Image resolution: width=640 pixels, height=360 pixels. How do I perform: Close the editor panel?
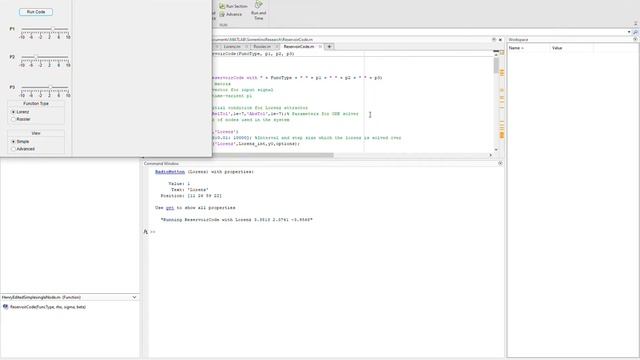point(500,40)
